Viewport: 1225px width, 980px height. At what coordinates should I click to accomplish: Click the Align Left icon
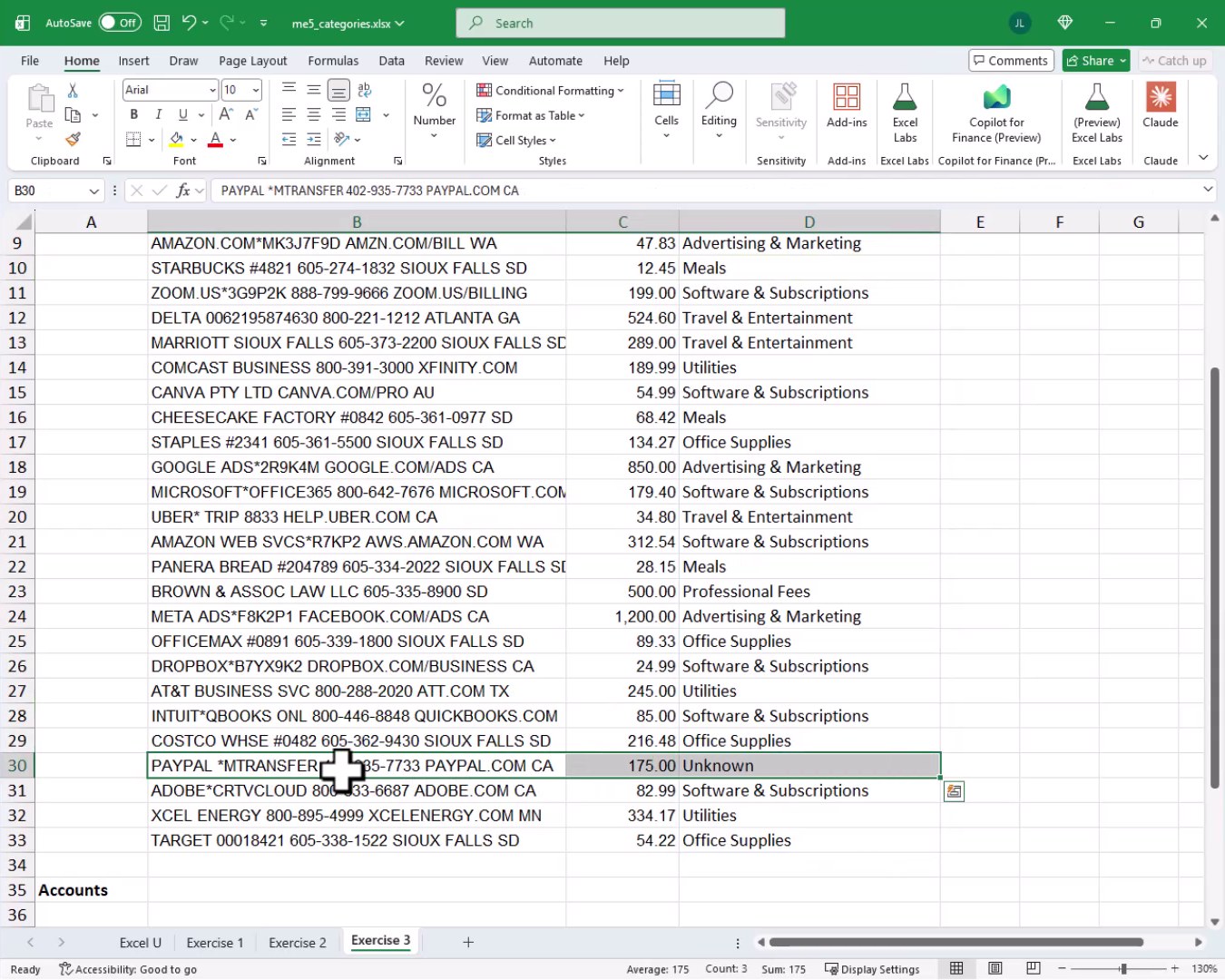(289, 114)
